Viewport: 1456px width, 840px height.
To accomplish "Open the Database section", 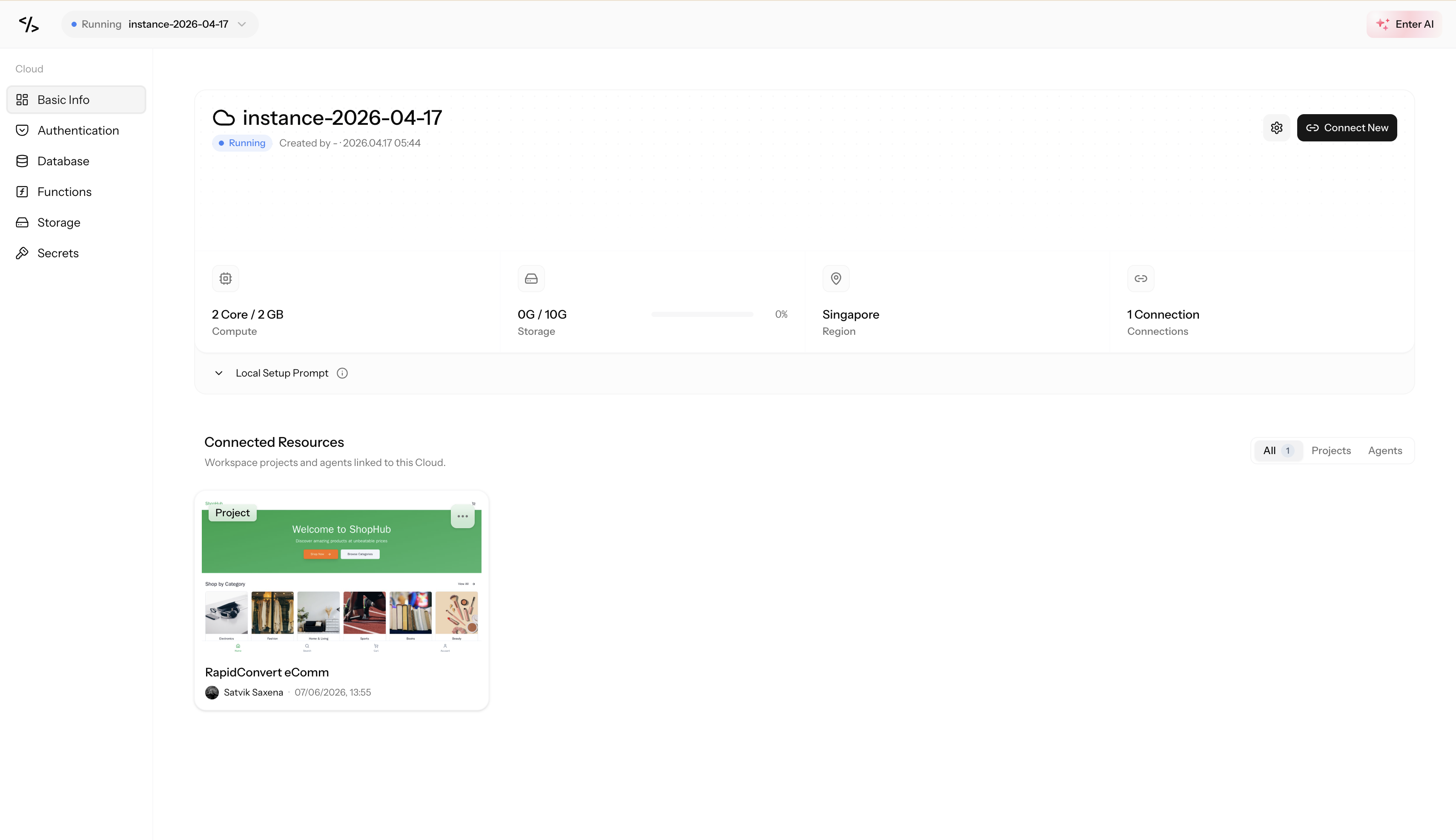I will point(76,161).
